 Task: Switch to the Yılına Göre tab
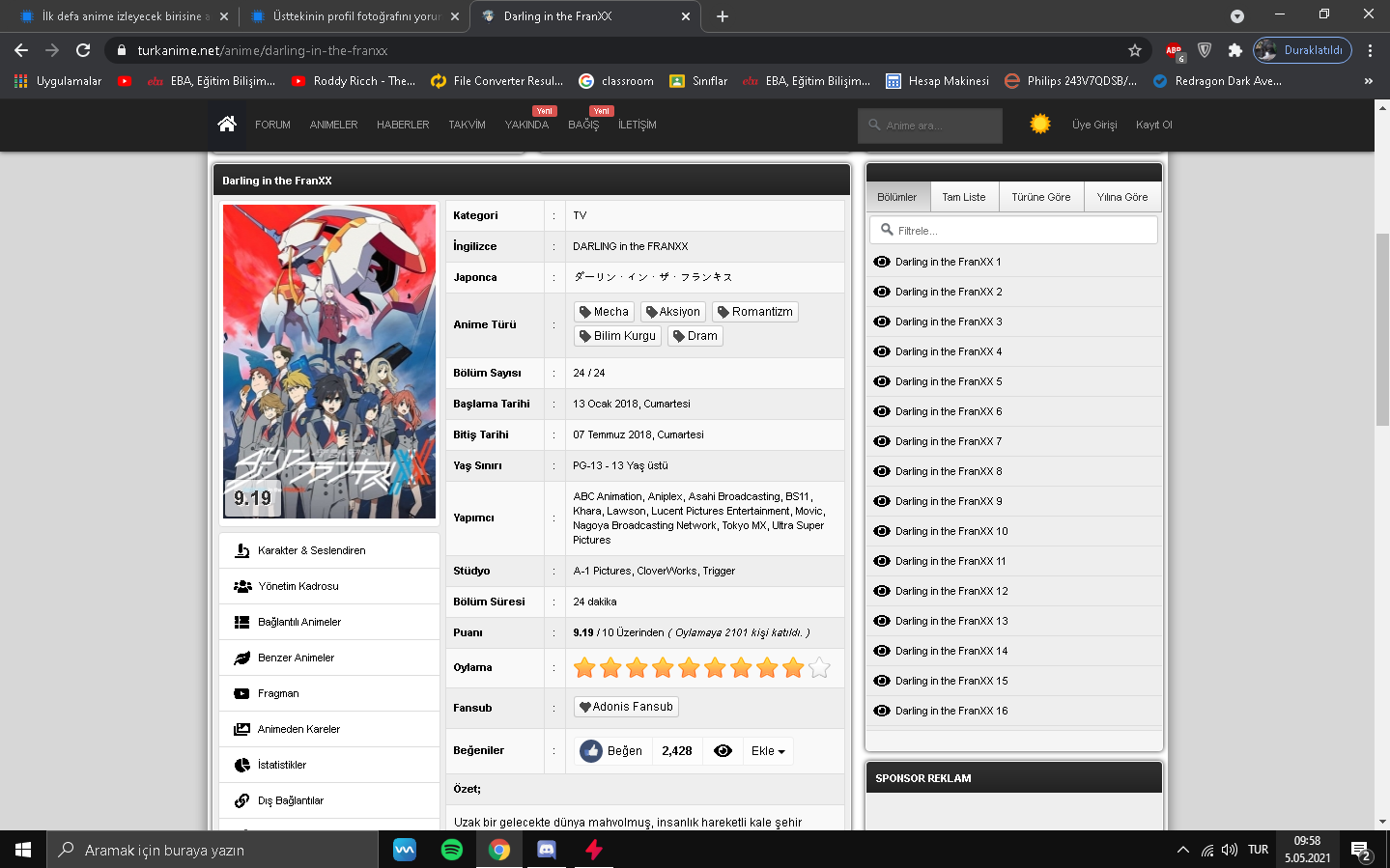pyautogui.click(x=1122, y=197)
